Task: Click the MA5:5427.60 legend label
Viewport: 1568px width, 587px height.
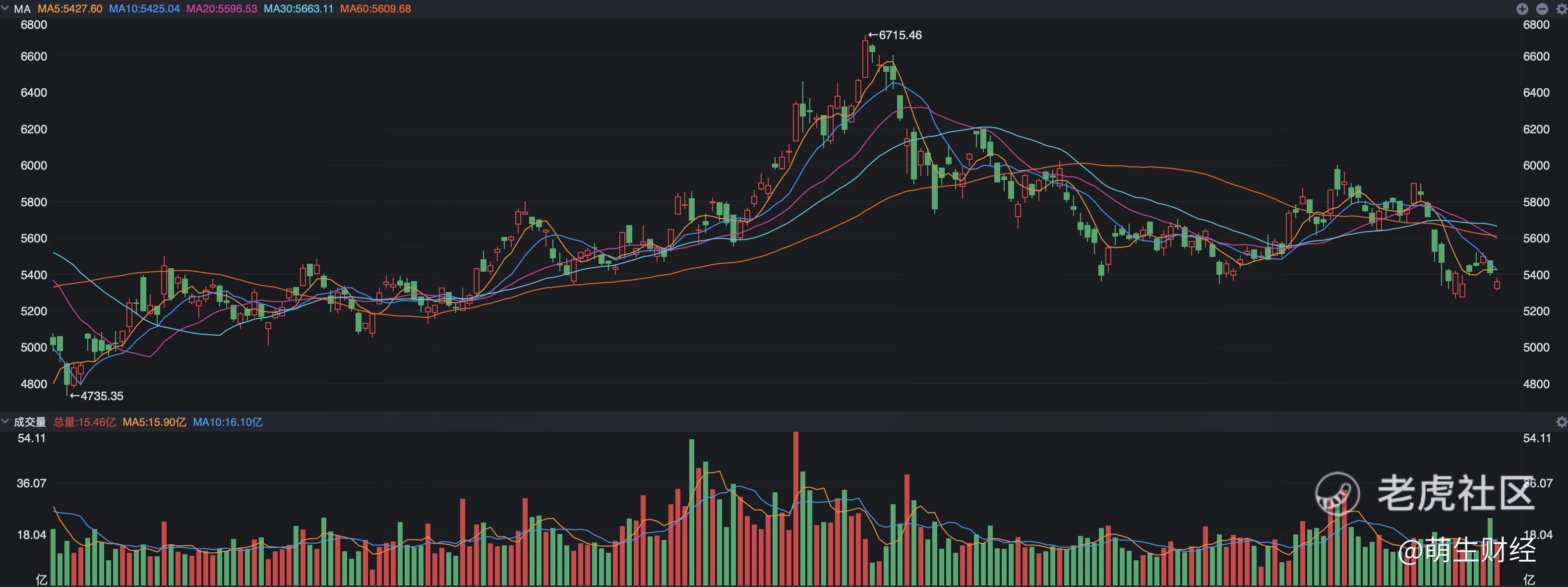Action: coord(69,9)
